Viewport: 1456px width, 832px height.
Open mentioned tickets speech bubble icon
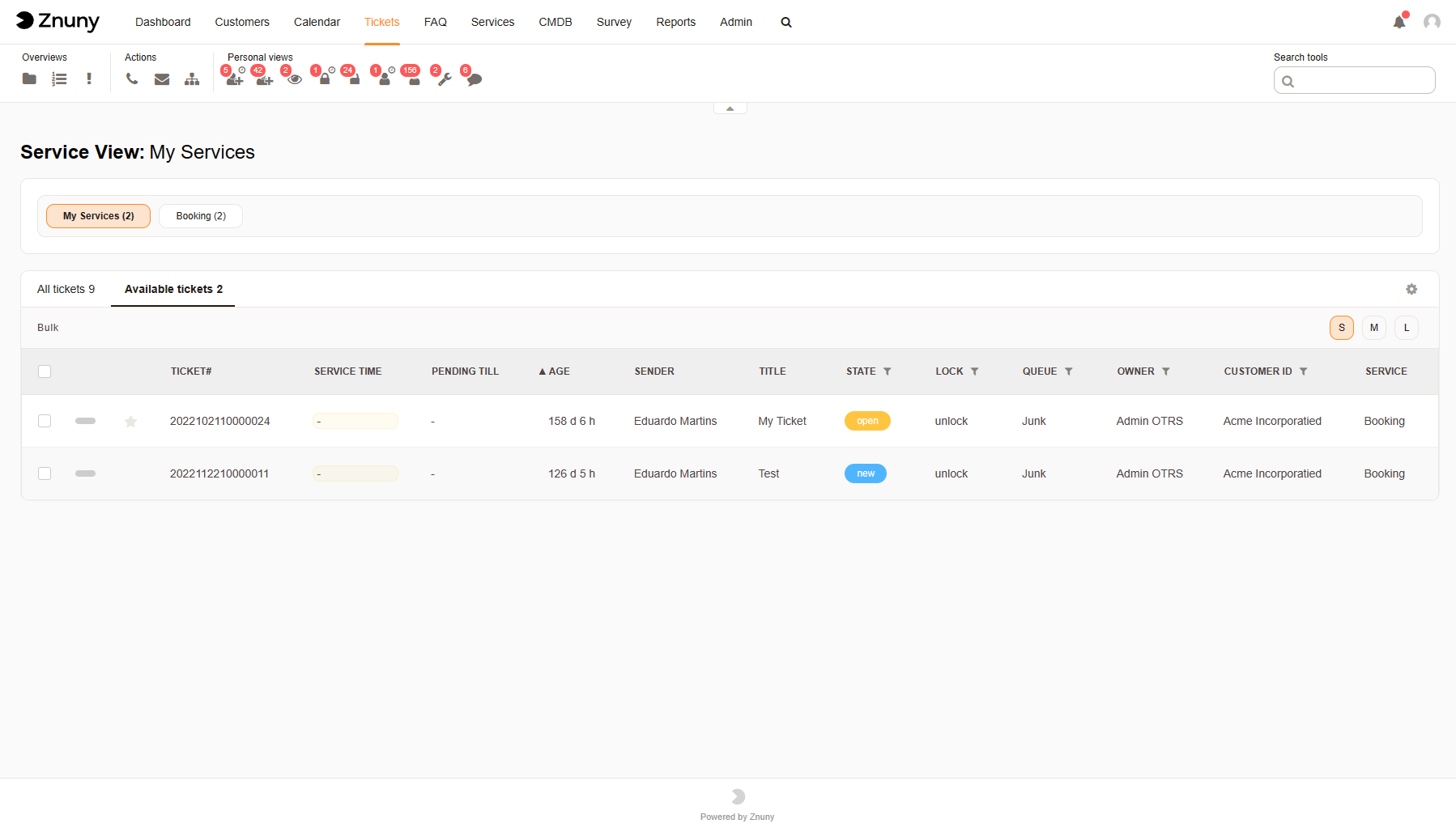[474, 80]
